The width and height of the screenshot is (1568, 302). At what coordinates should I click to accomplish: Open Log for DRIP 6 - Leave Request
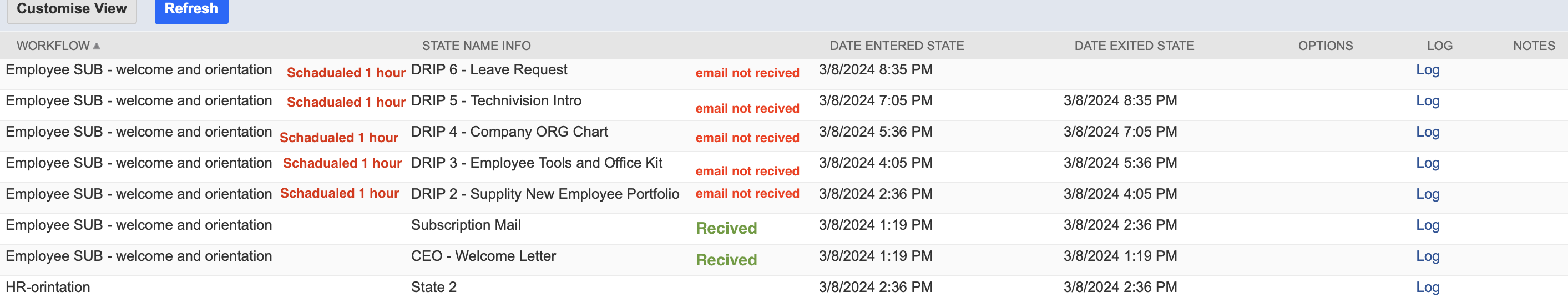click(x=1428, y=69)
